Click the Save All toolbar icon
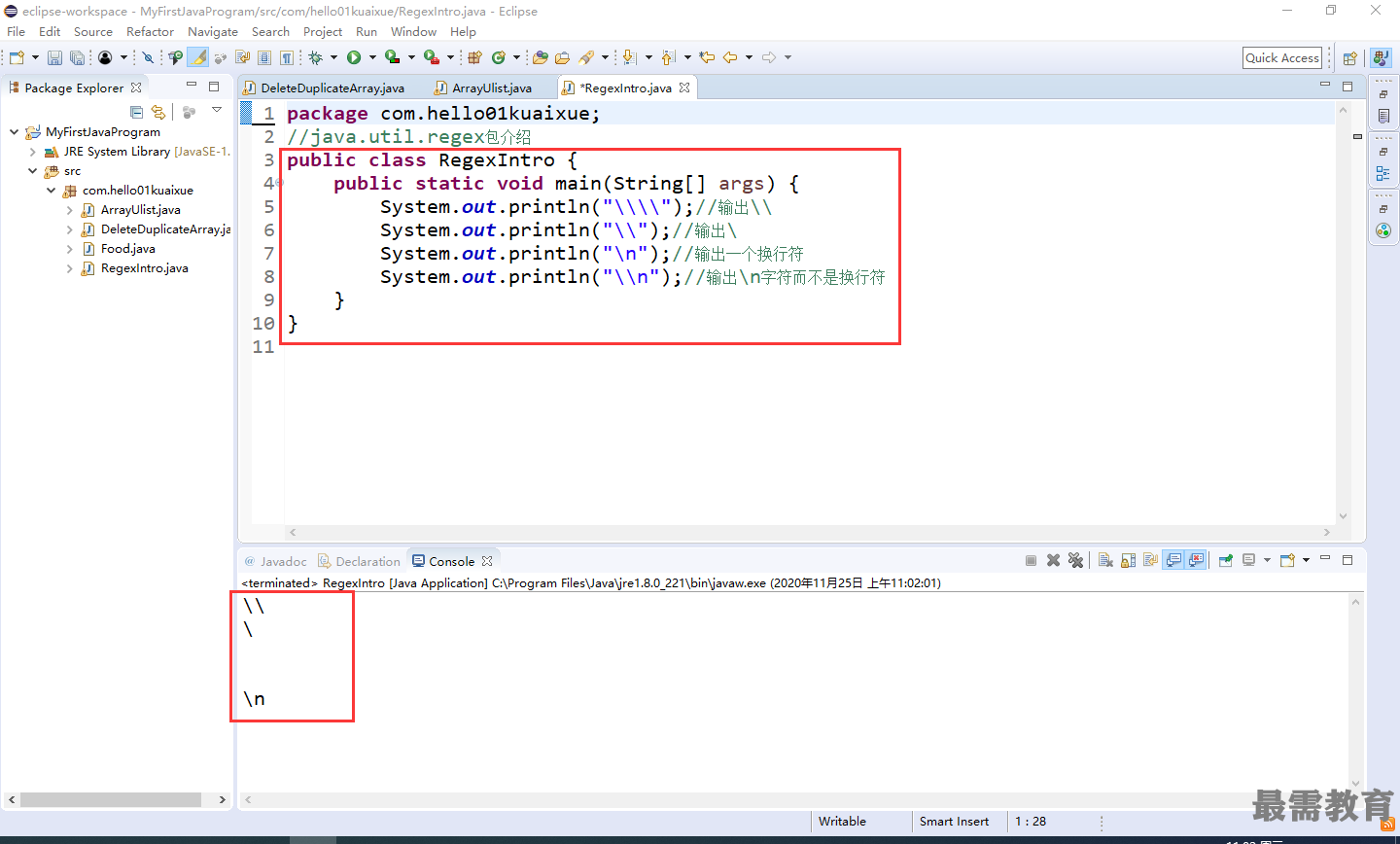1400x844 pixels. coord(77,57)
